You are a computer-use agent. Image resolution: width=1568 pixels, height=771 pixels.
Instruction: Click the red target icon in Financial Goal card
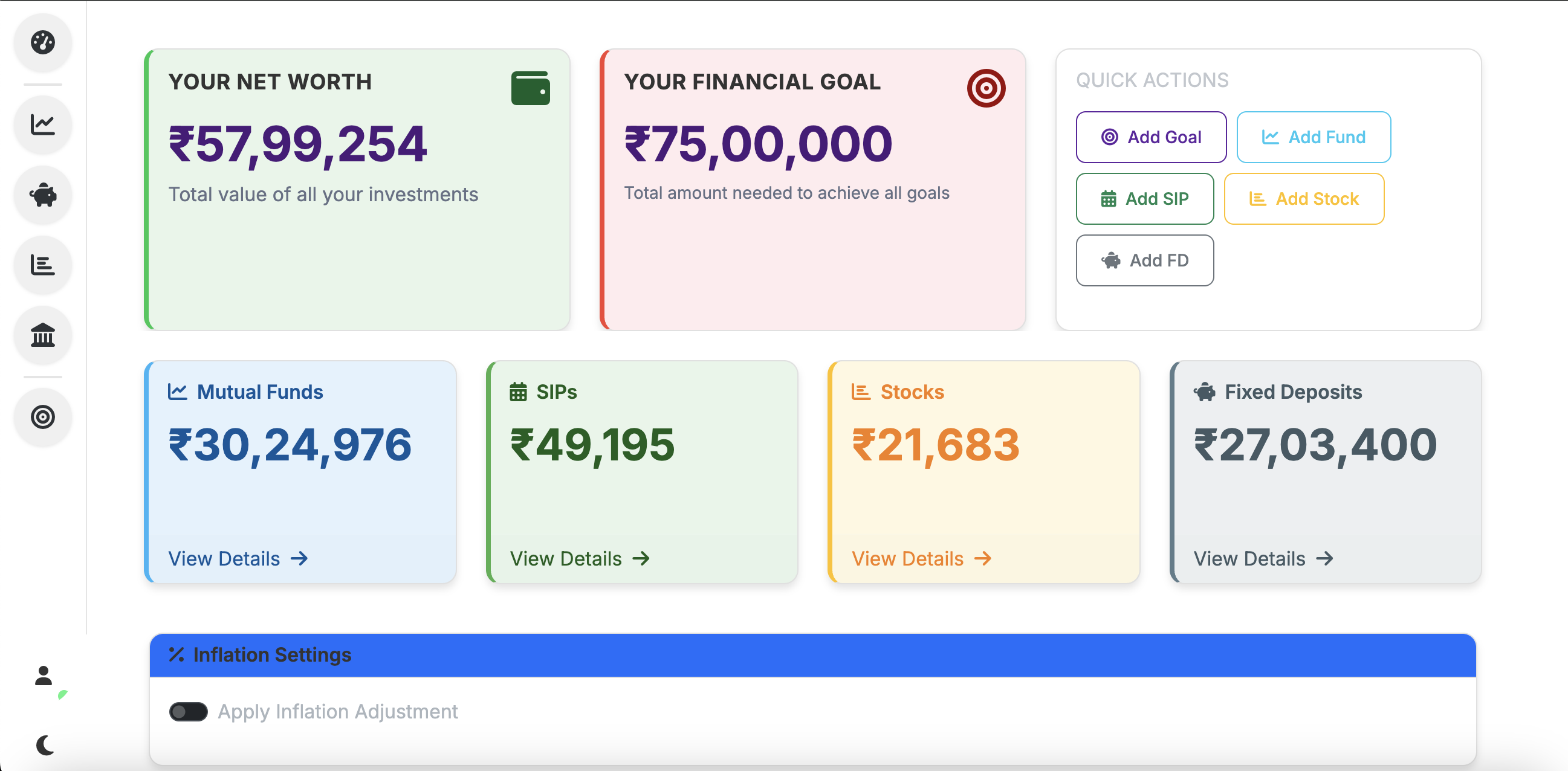(x=986, y=88)
